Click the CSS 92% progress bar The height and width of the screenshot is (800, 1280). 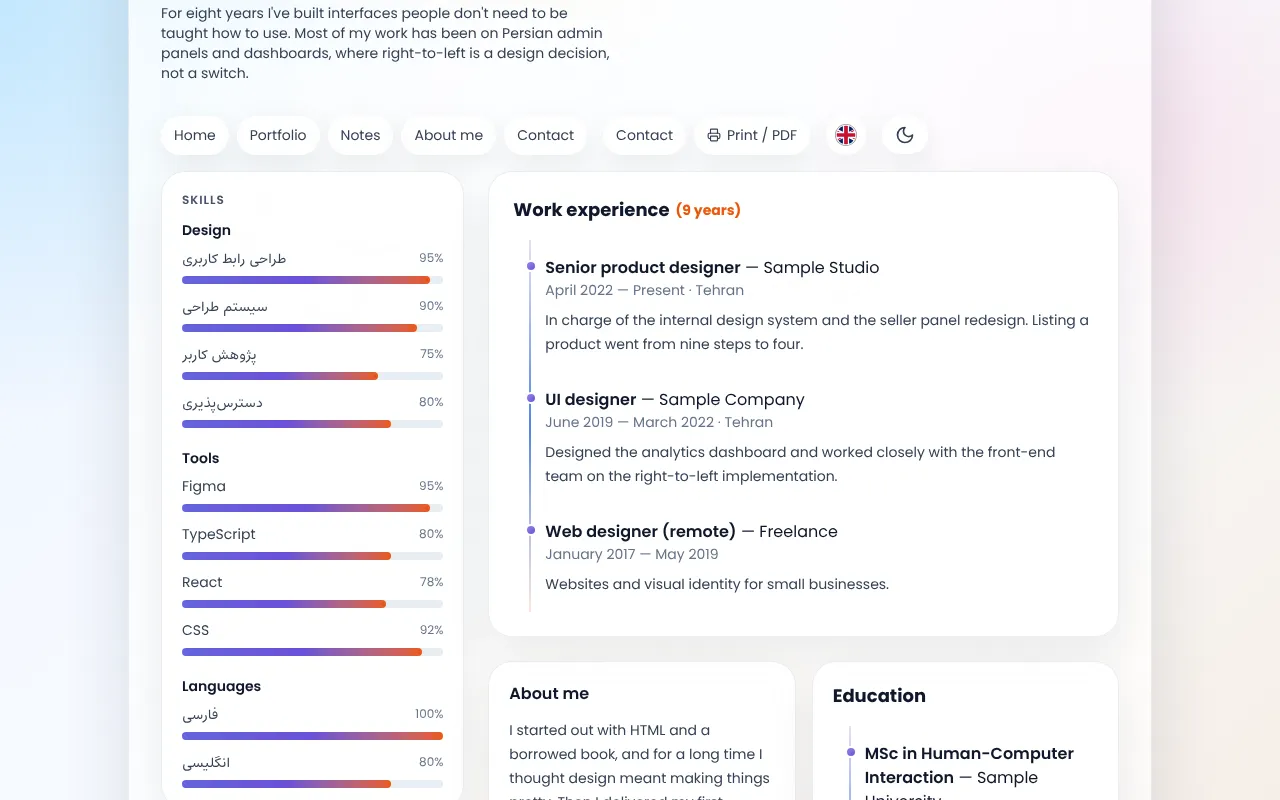tap(312, 652)
